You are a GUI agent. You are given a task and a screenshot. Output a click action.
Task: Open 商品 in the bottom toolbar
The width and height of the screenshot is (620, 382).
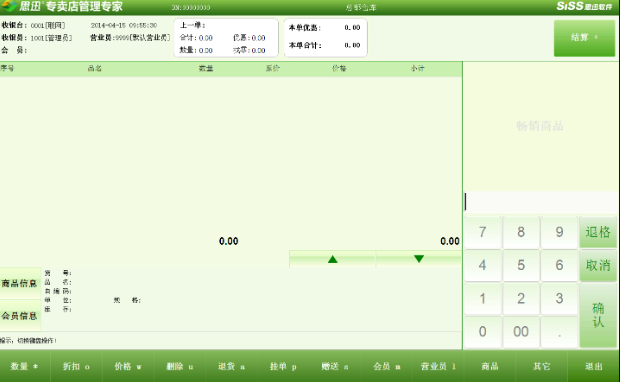[x=490, y=367]
